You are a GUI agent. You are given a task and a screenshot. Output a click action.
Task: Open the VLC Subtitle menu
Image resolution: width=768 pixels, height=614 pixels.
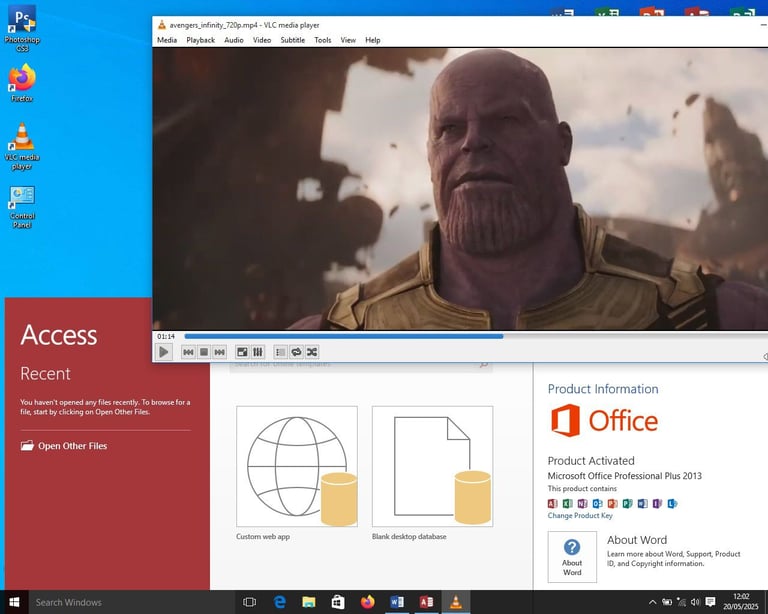pyautogui.click(x=292, y=40)
